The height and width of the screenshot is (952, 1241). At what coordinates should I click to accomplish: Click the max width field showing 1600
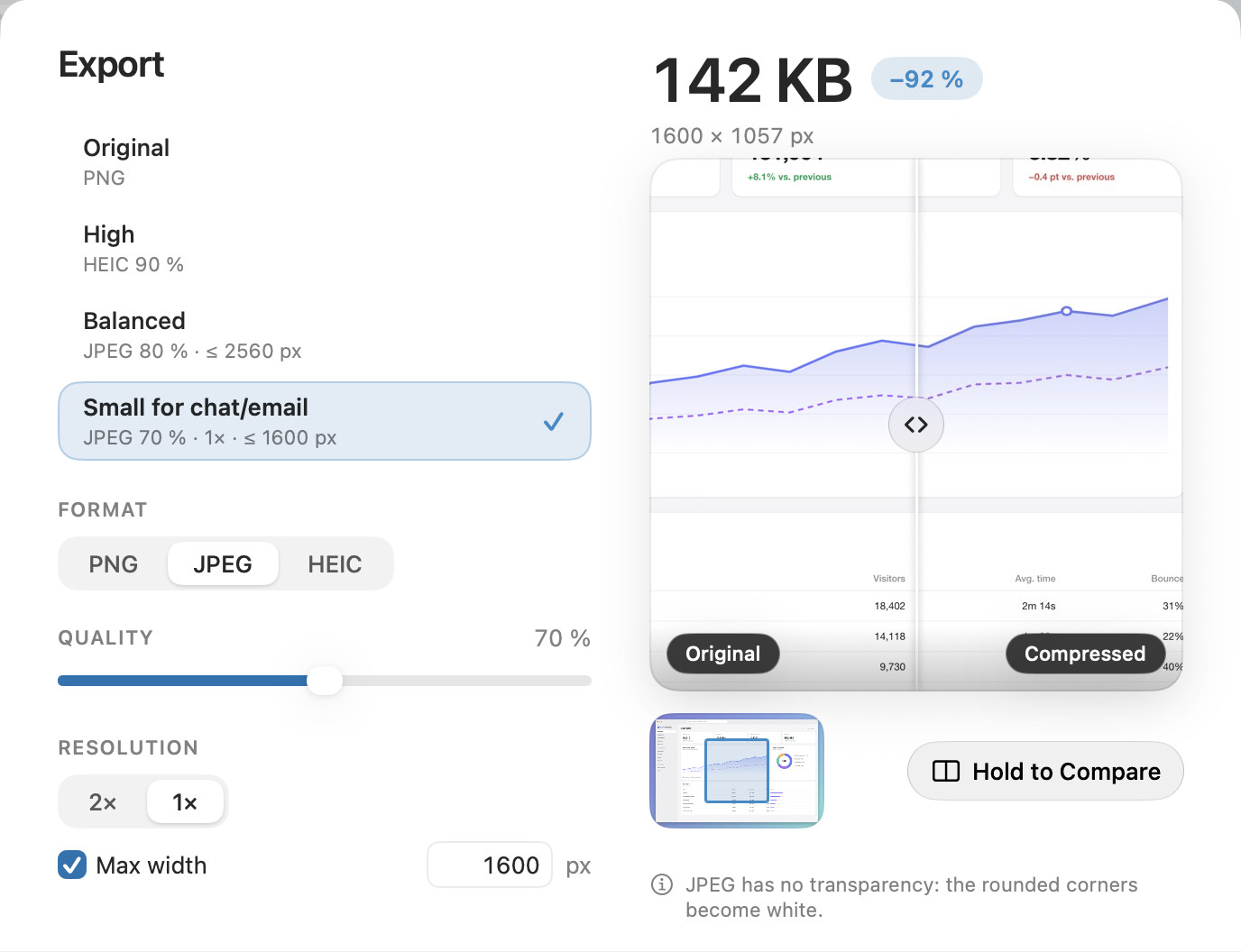(490, 865)
